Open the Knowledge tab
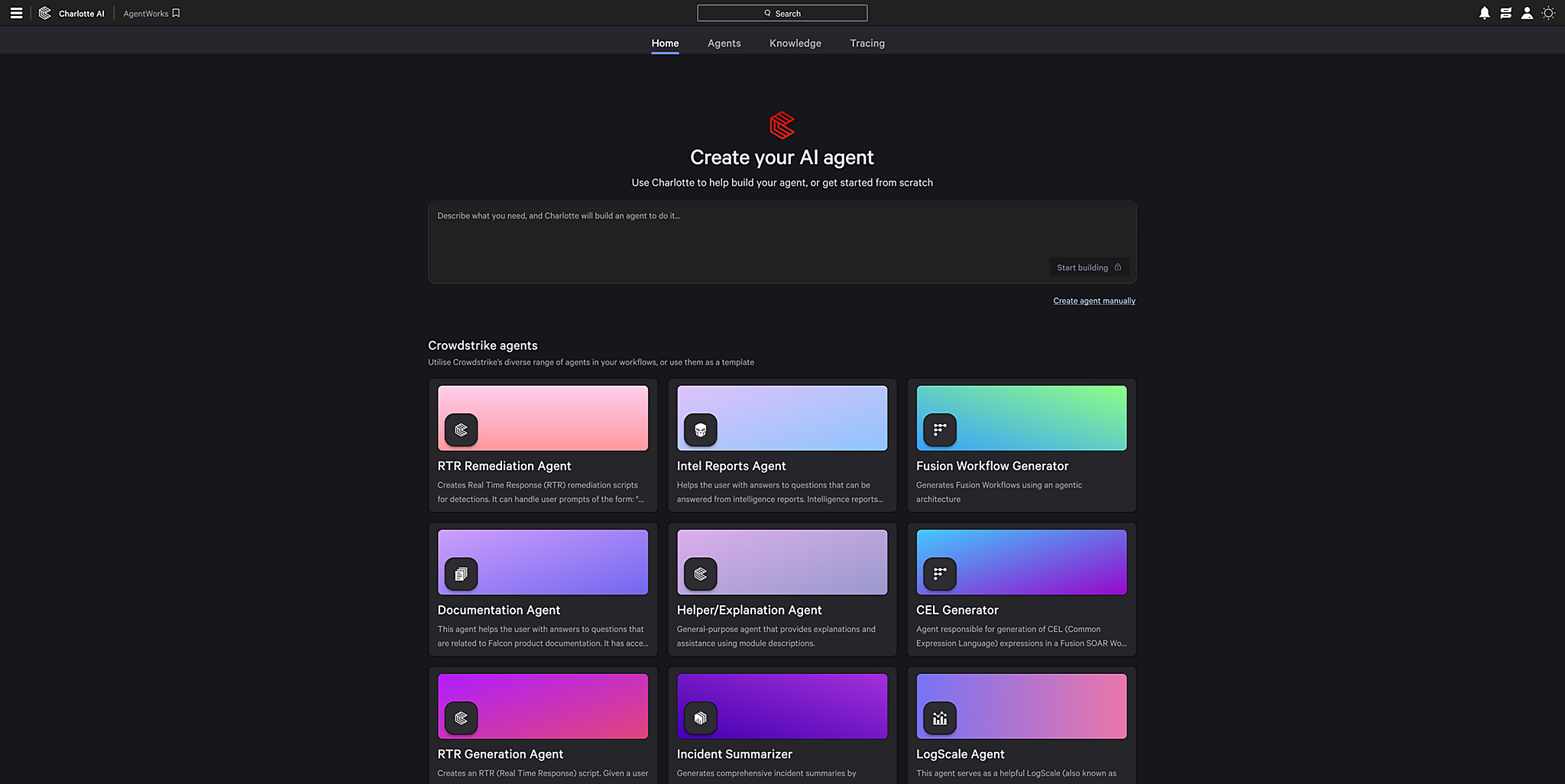Image resolution: width=1565 pixels, height=784 pixels. pyautogui.click(x=795, y=44)
